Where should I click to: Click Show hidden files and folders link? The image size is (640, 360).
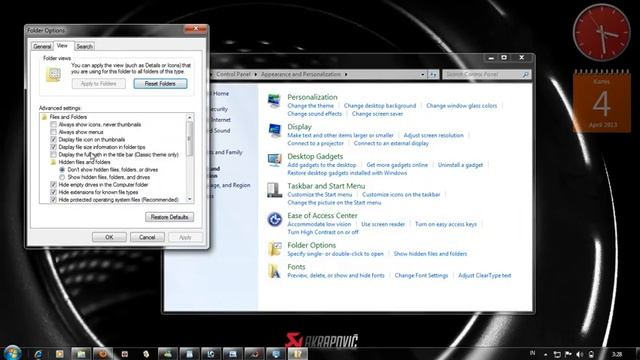coord(430,254)
